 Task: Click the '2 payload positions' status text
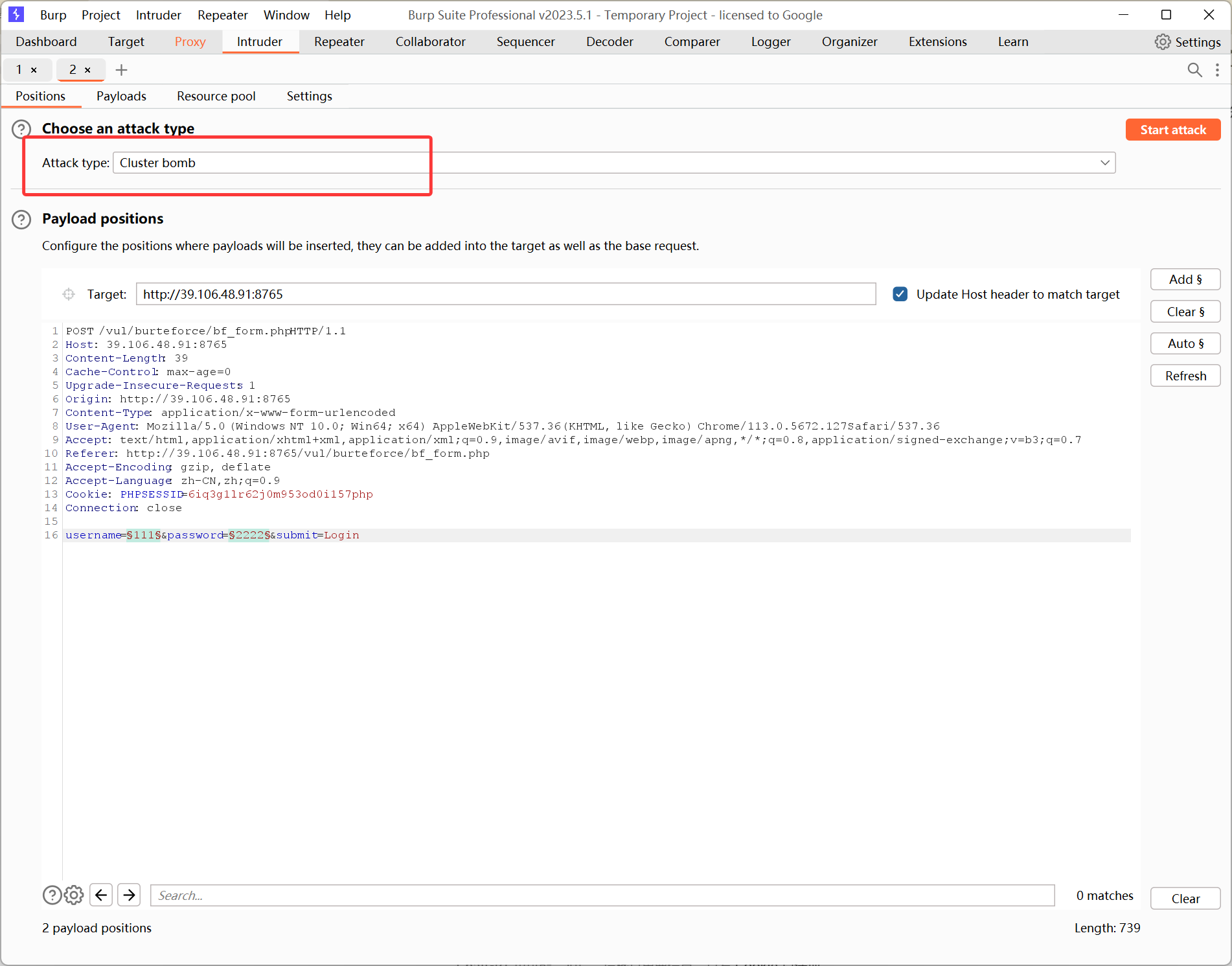pyautogui.click(x=97, y=928)
